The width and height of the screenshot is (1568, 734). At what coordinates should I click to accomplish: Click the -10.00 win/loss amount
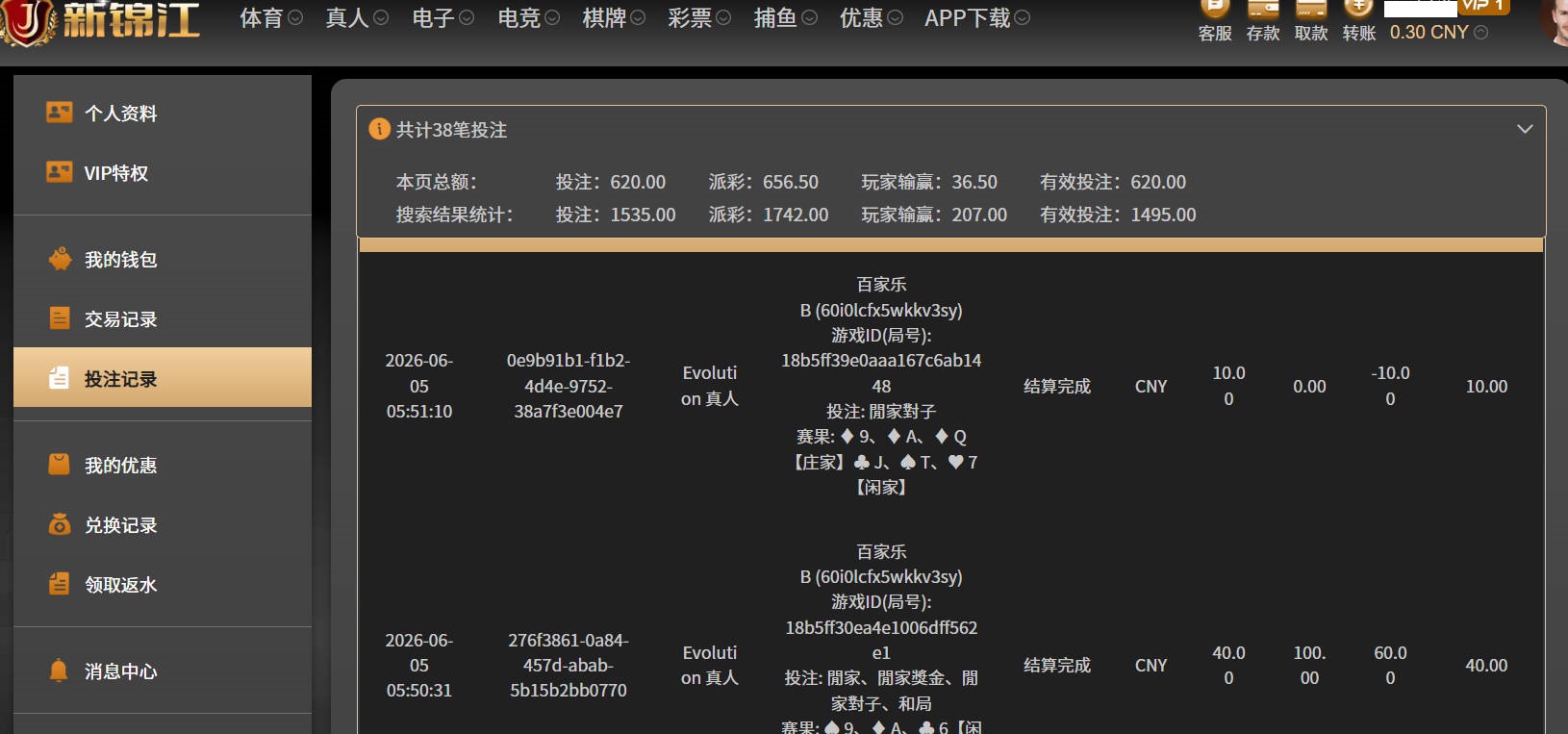pyautogui.click(x=1390, y=386)
